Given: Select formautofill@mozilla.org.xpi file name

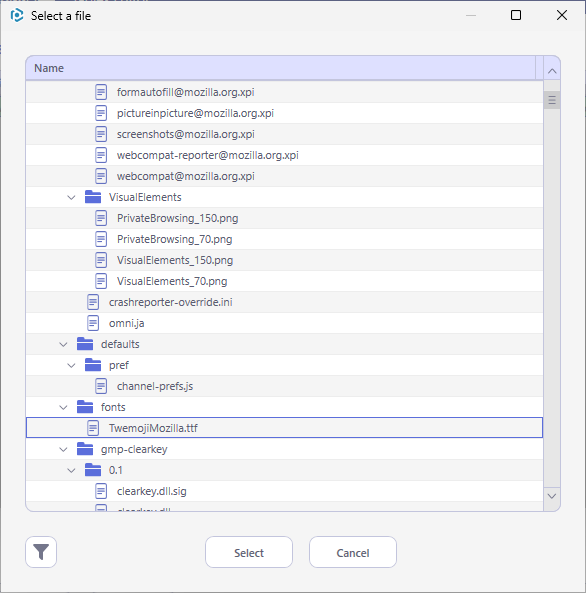Looking at the screenshot, I should tap(185, 92).
